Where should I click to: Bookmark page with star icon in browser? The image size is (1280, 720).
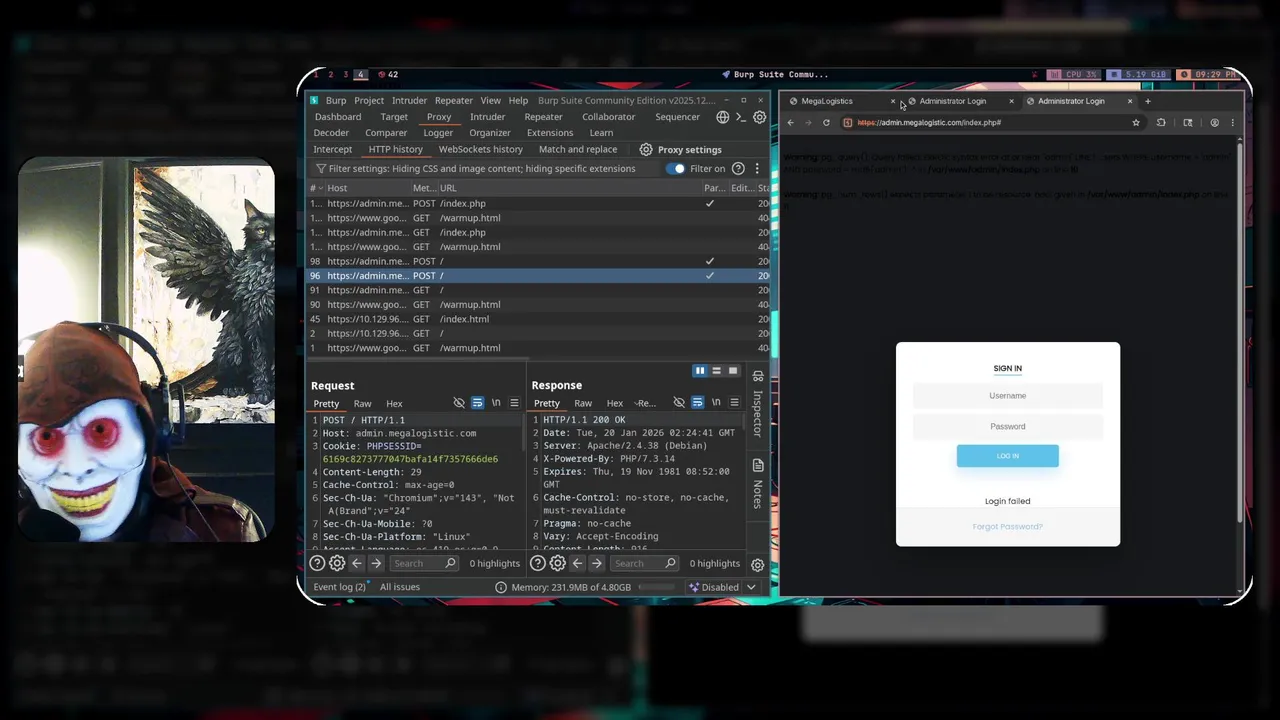click(x=1136, y=123)
